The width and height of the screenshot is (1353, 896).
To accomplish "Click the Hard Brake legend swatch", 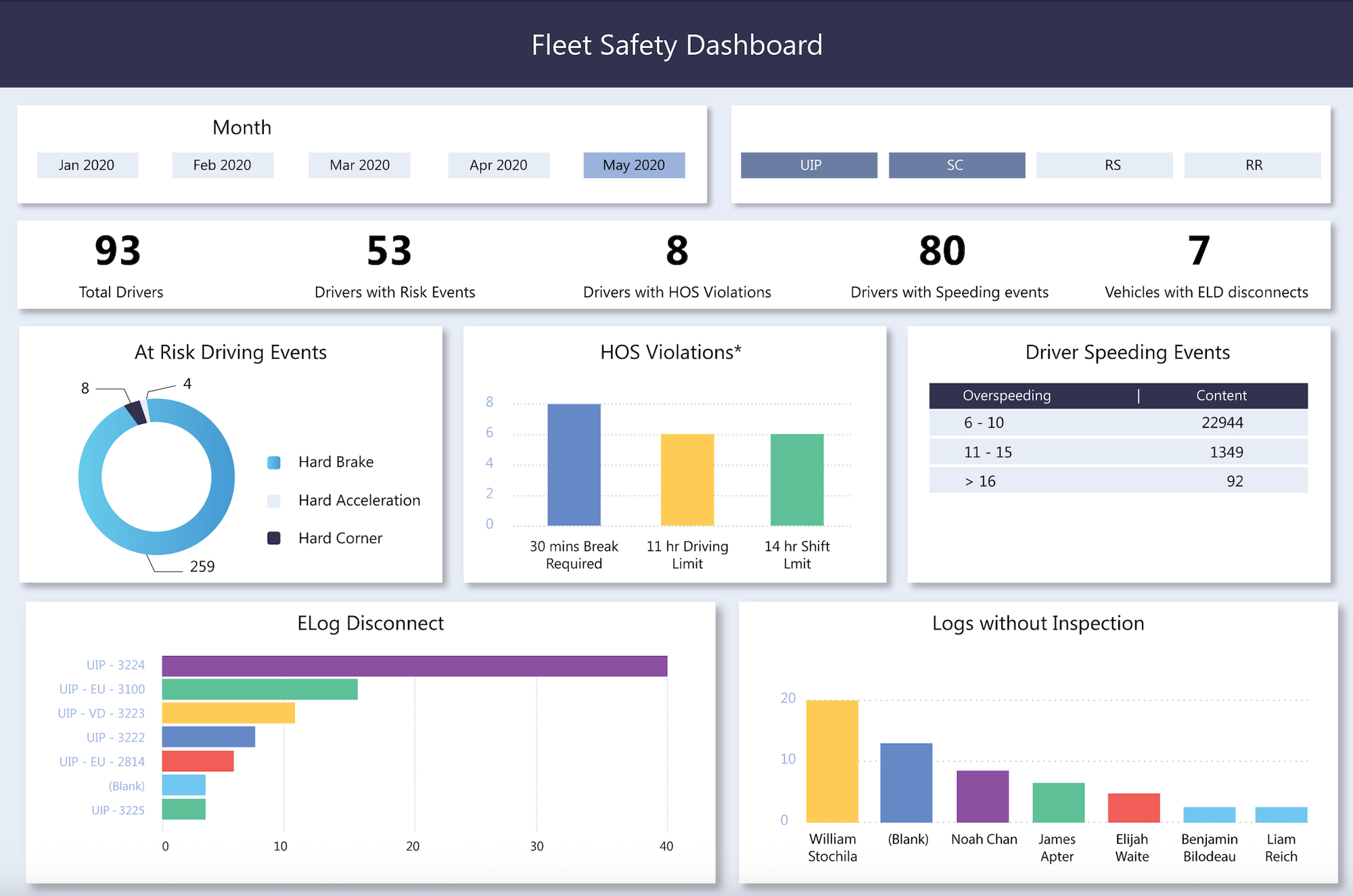I will click(x=274, y=463).
